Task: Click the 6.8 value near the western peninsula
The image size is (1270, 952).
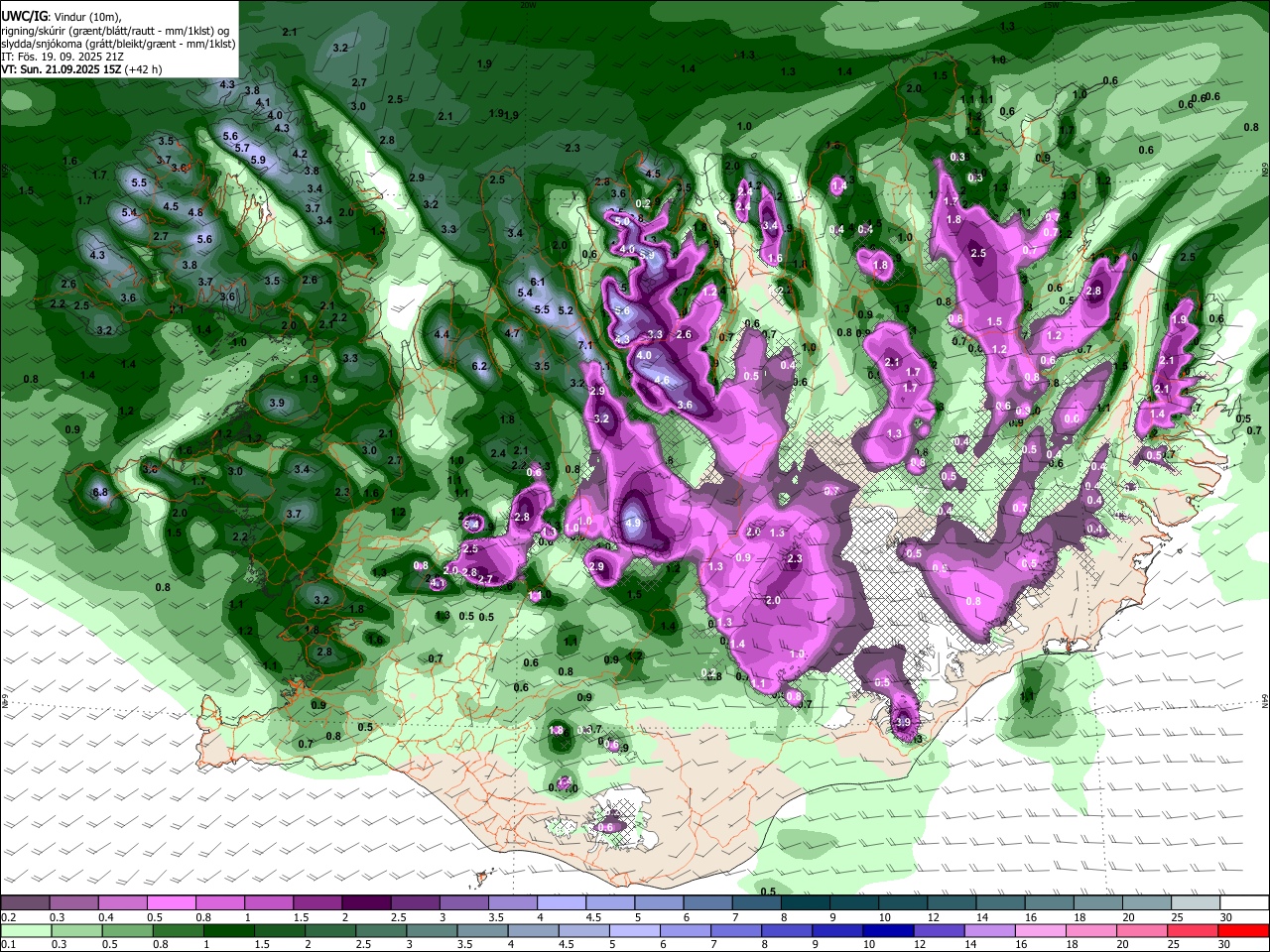Action: coord(100,493)
